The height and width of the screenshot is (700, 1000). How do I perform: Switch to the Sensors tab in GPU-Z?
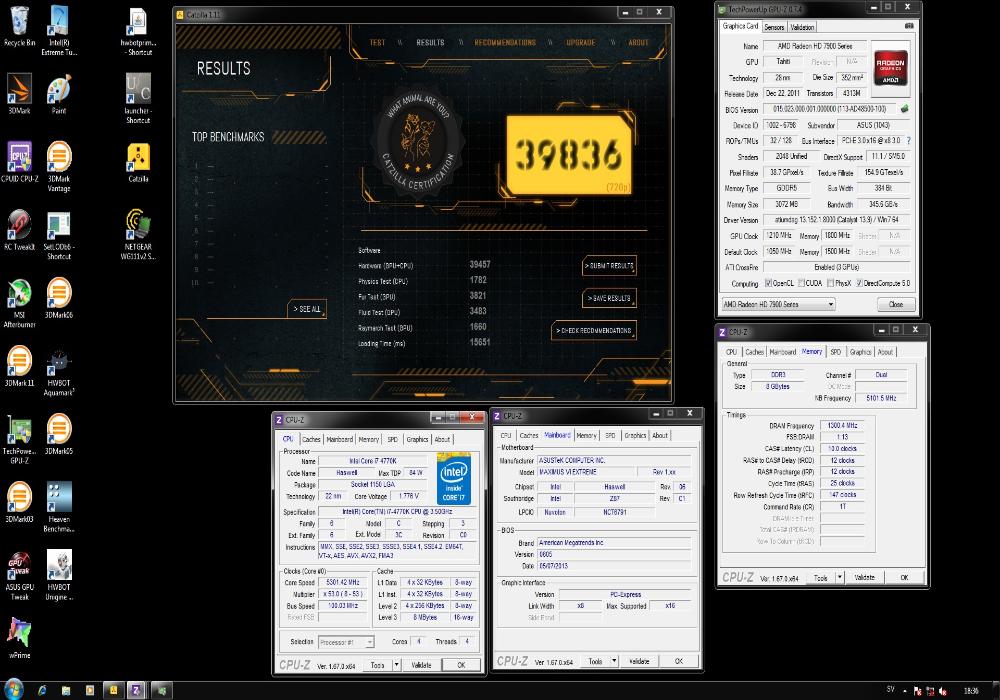[x=774, y=27]
